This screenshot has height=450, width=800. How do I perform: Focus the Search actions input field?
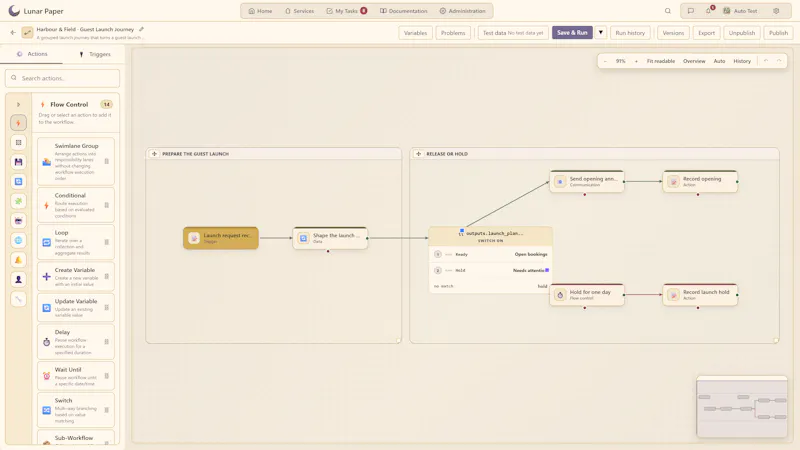point(63,78)
